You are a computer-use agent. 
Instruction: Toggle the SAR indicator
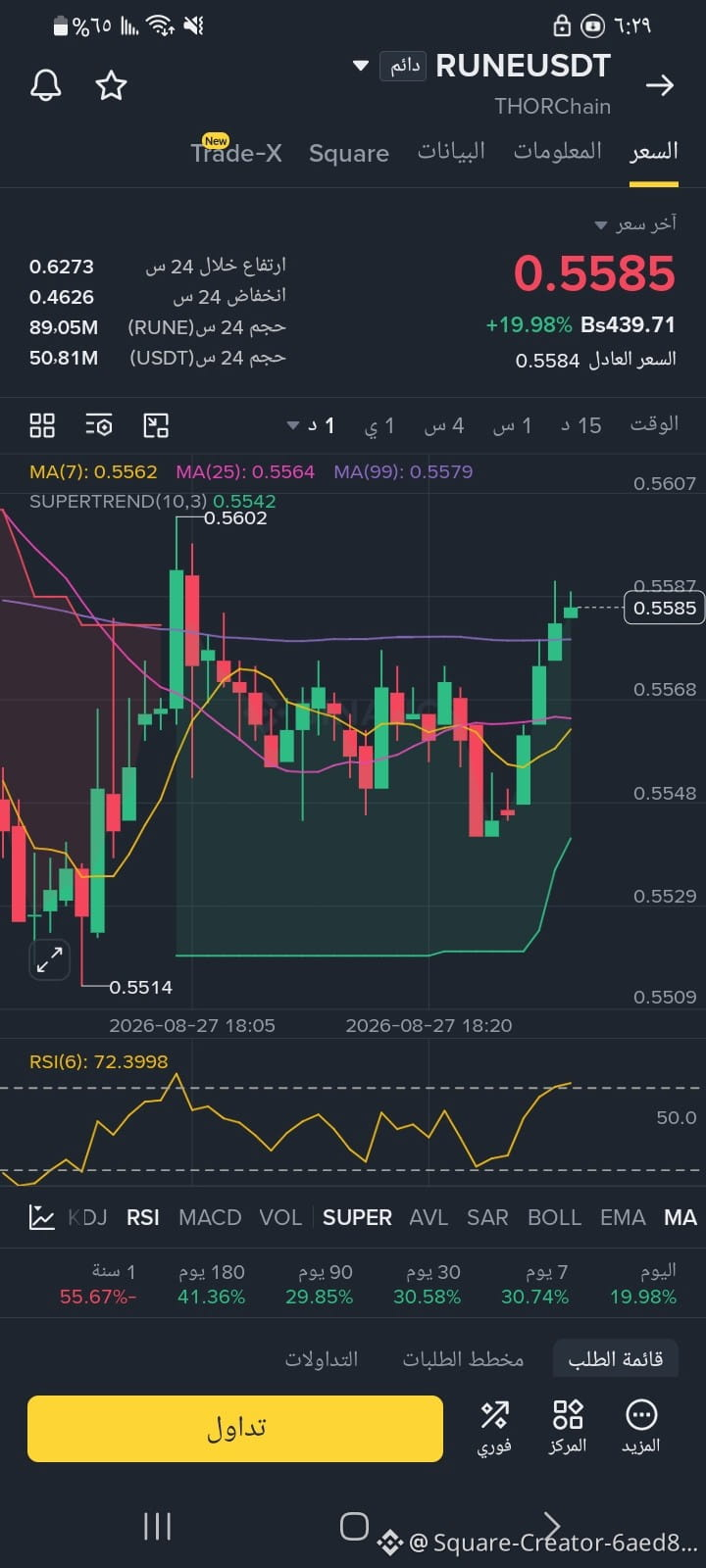[487, 1217]
